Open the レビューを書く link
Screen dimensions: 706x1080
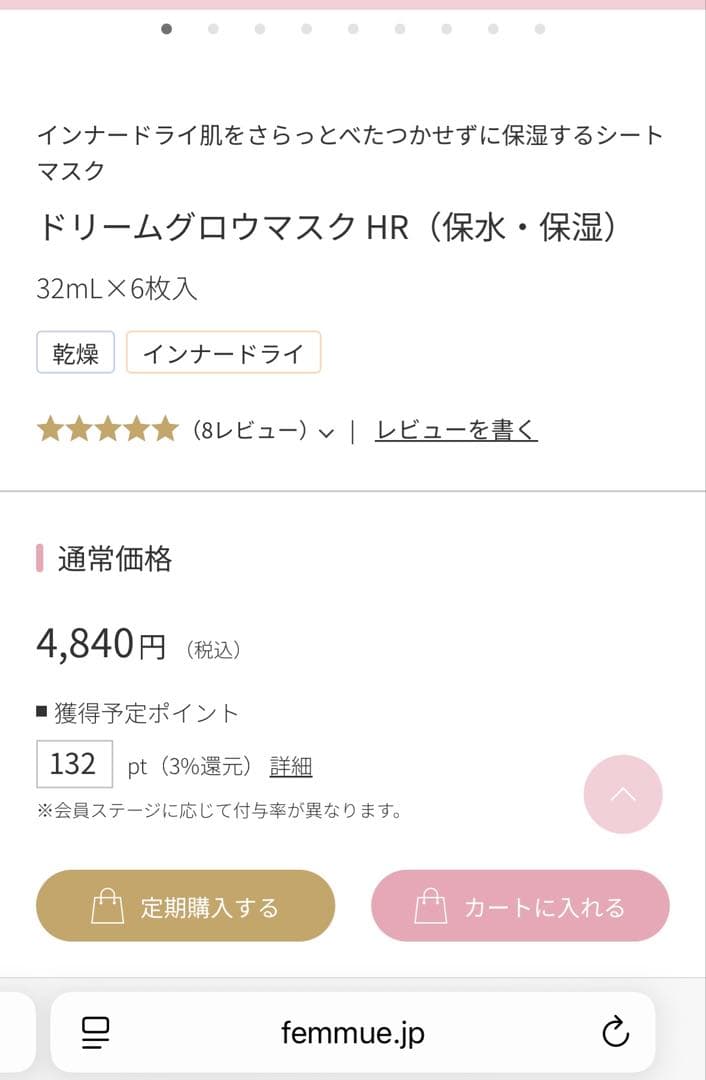456,430
